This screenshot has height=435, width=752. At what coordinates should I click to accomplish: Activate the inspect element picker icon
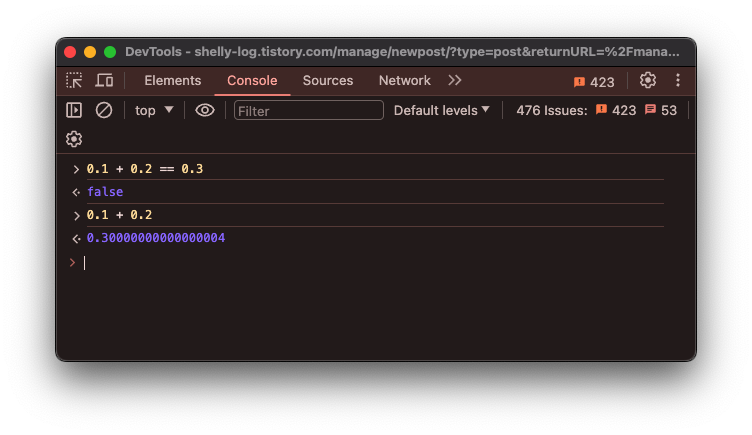click(x=74, y=81)
